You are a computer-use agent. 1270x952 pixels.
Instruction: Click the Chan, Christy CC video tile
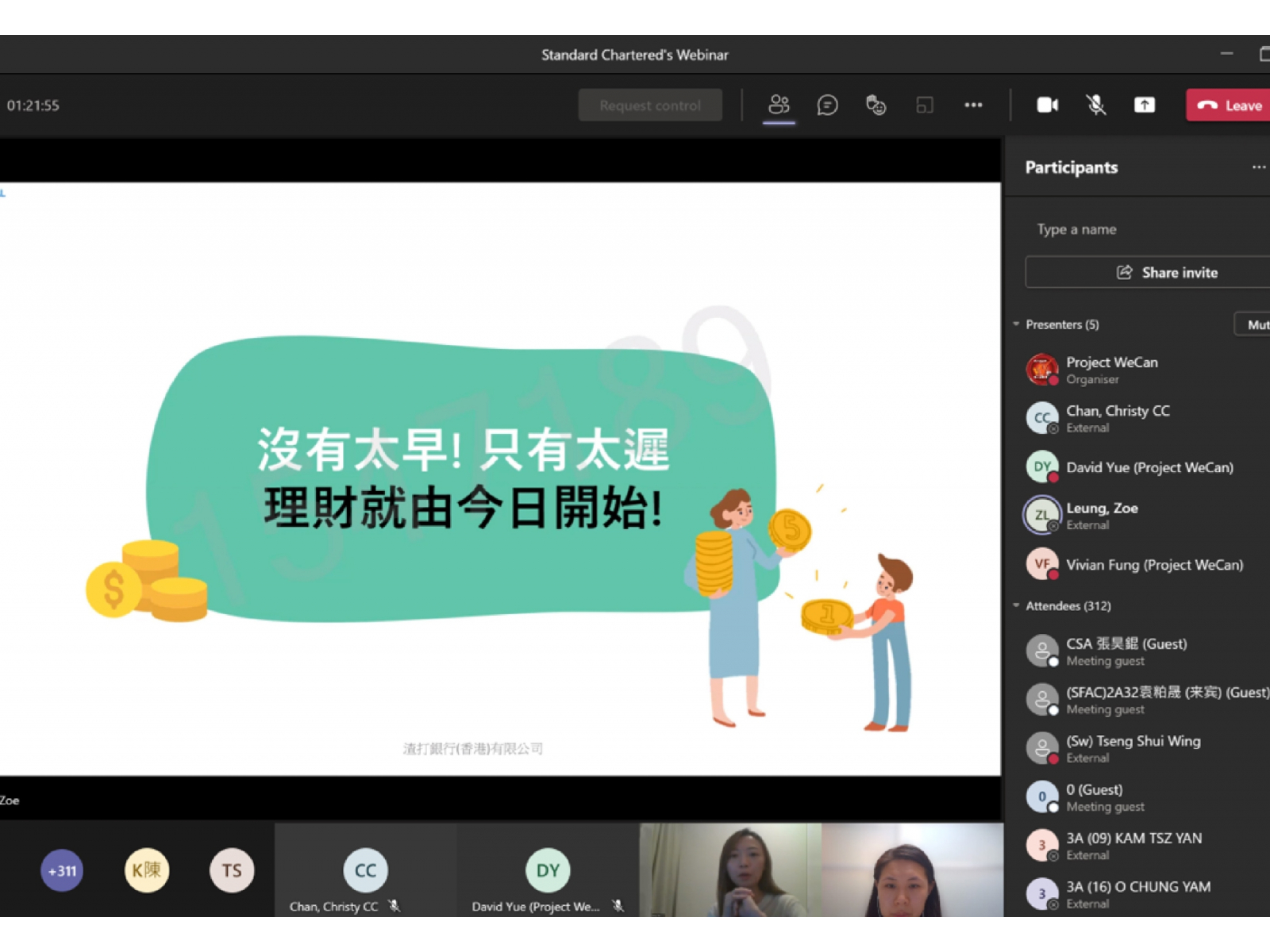(365, 870)
